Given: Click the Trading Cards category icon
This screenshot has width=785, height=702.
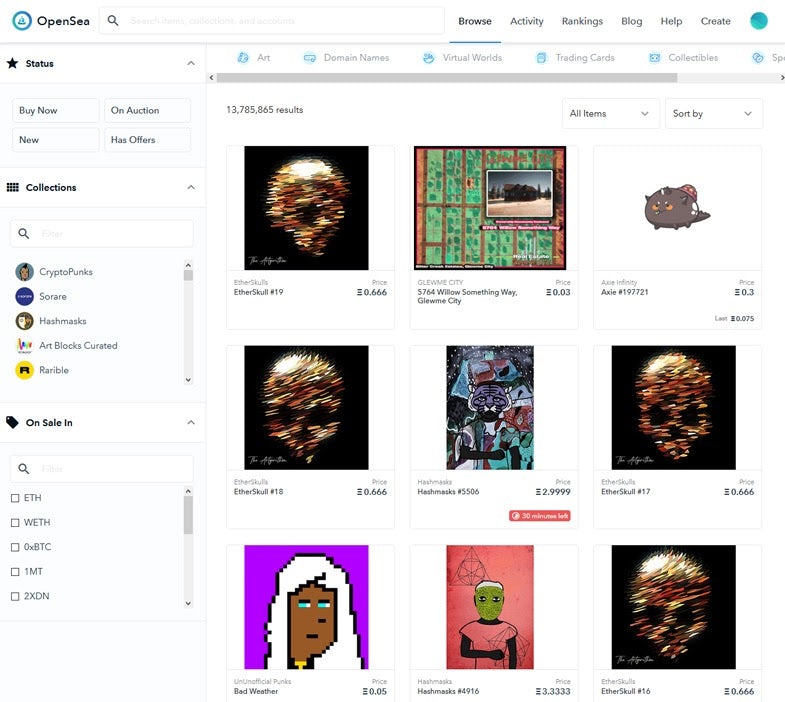Looking at the screenshot, I should click(541, 58).
